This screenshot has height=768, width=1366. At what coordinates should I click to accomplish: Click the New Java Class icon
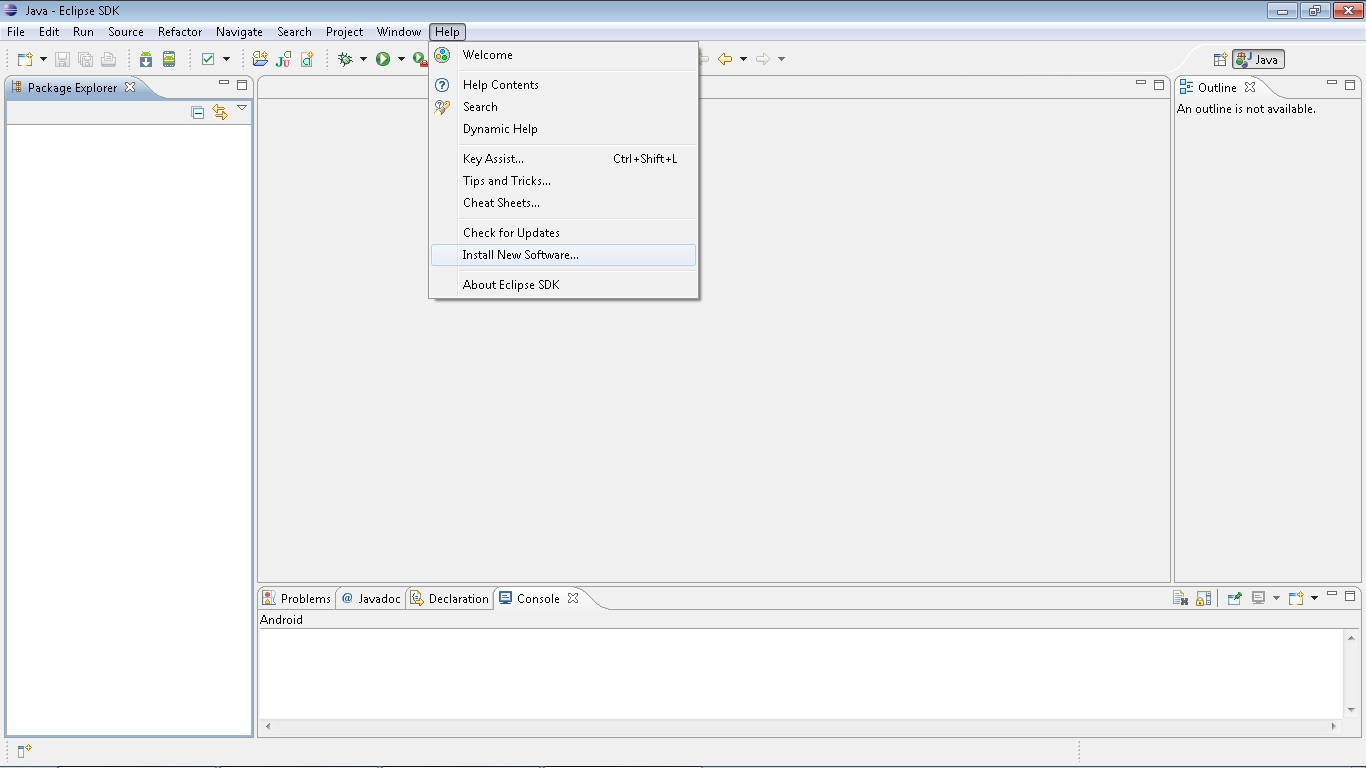click(307, 59)
